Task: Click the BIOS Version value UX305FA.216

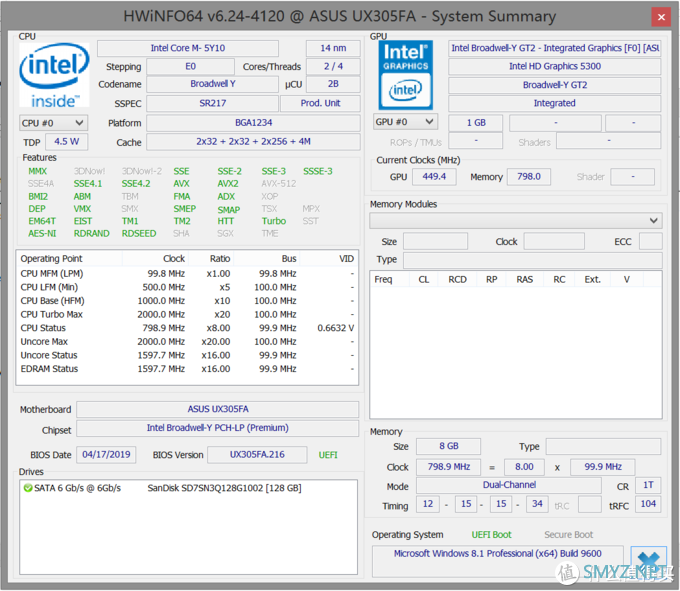Action: (x=257, y=455)
